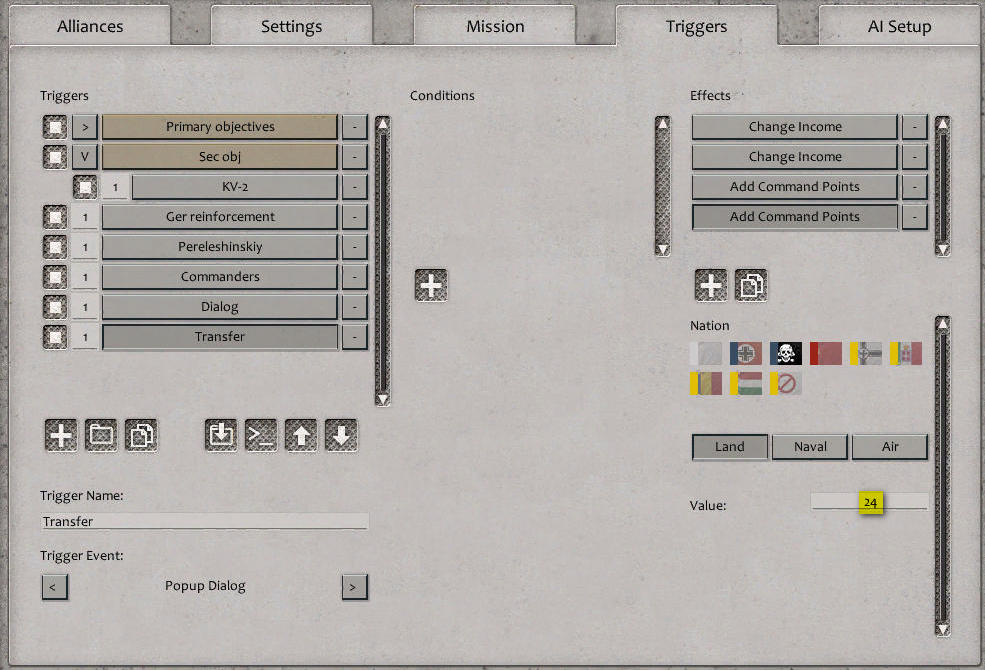
Task: Select the KV-2 trigger
Action: pyautogui.click(x=235, y=187)
